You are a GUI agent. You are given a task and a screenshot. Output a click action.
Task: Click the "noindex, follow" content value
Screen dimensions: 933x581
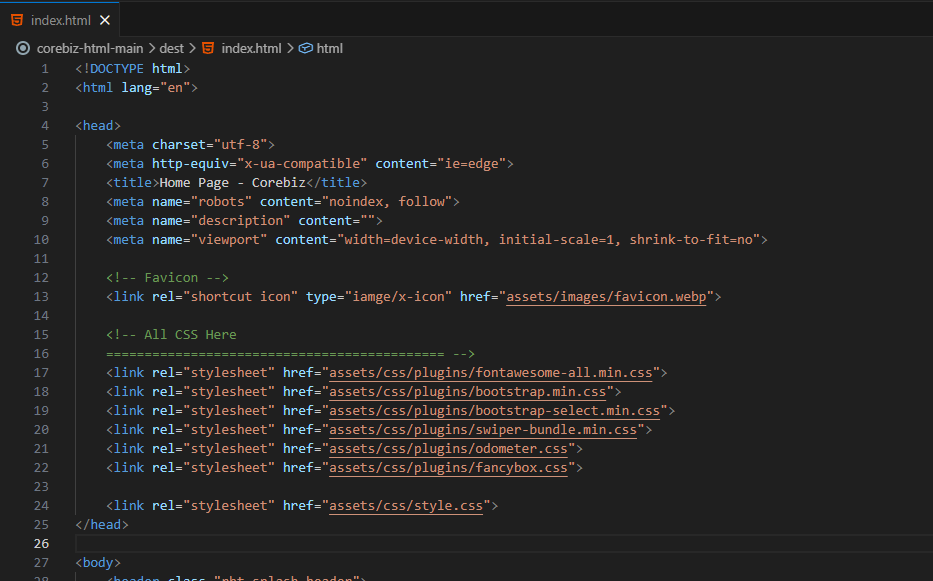coord(387,202)
